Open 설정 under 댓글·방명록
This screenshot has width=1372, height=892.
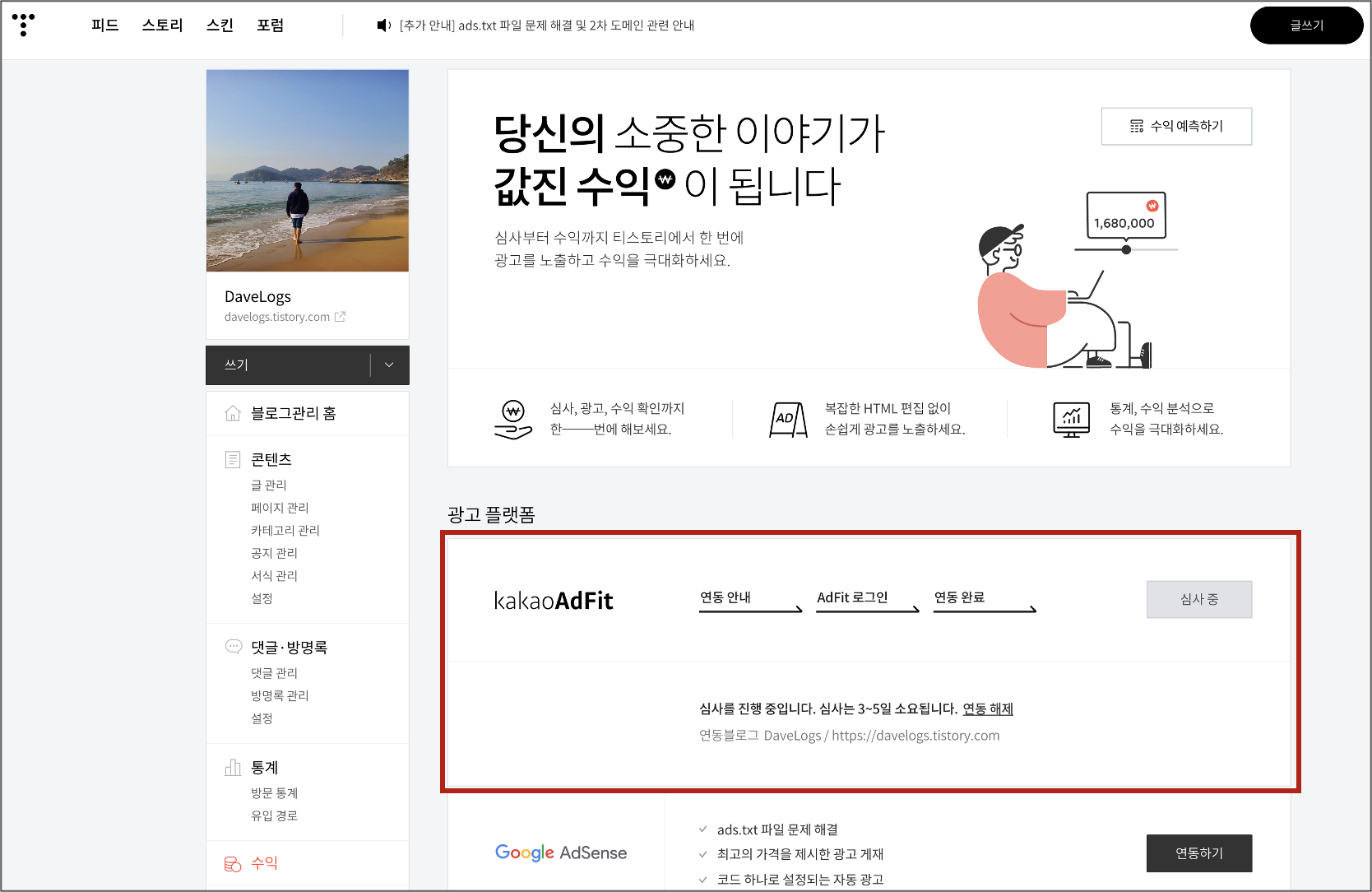[x=262, y=718]
